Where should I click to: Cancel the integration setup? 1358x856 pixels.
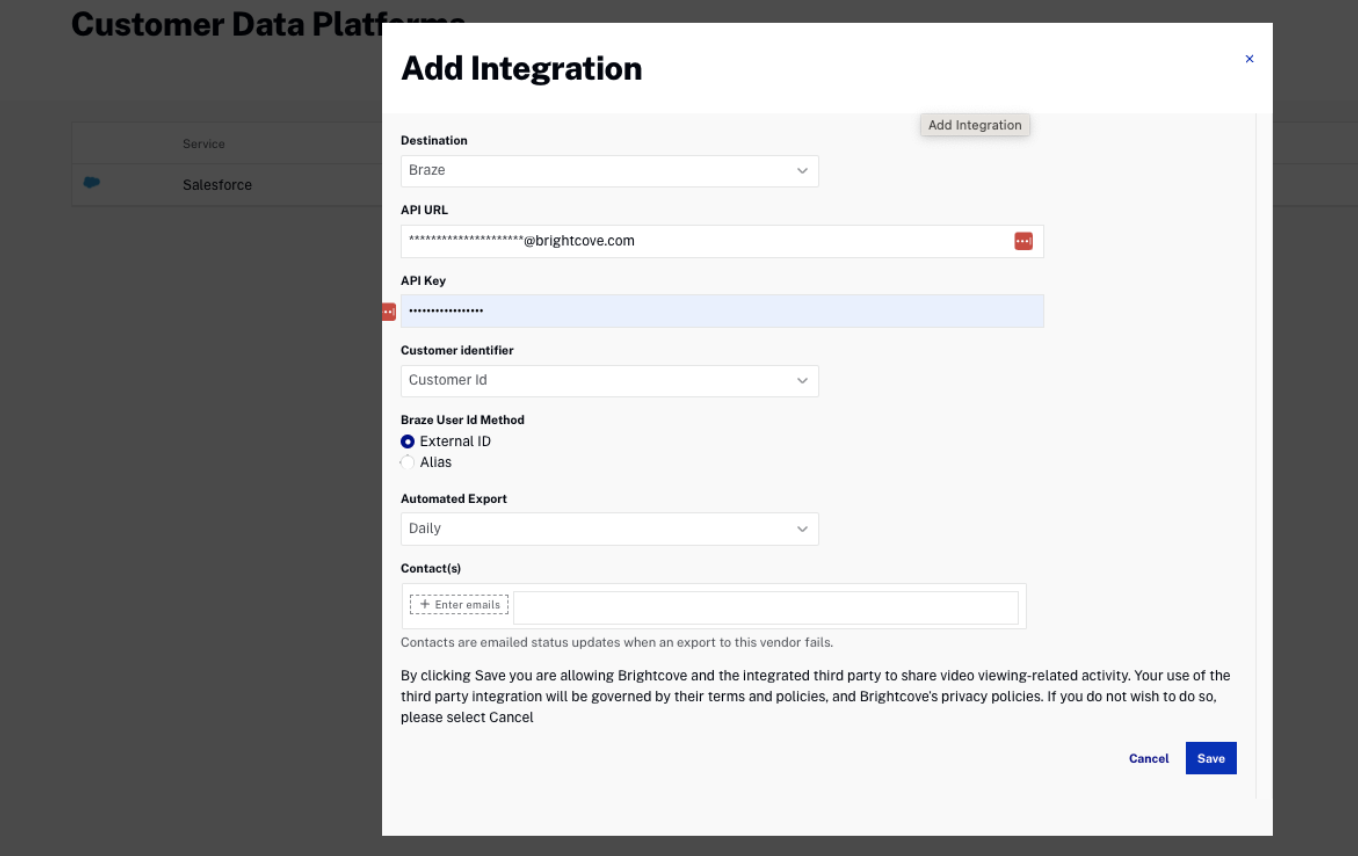tap(1148, 759)
